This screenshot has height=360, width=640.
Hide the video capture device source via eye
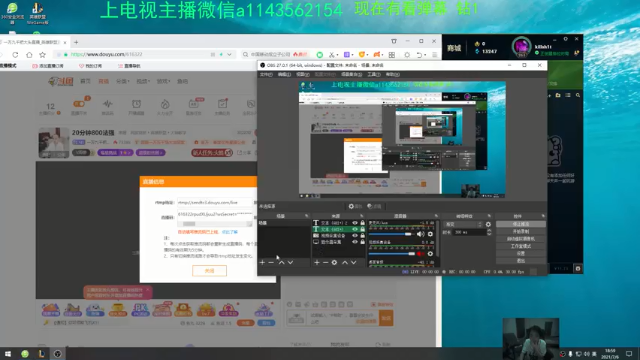[355, 236]
